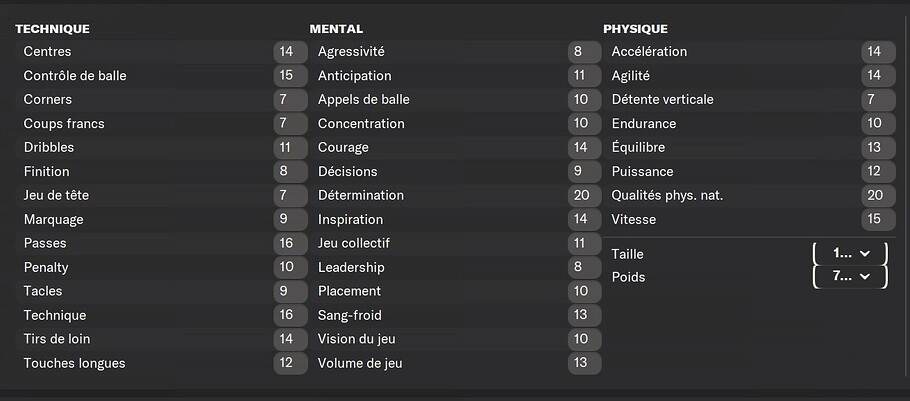Viewport: 910px width, 401px height.
Task: Edit the Vitesse attribute value
Action: (x=879, y=219)
